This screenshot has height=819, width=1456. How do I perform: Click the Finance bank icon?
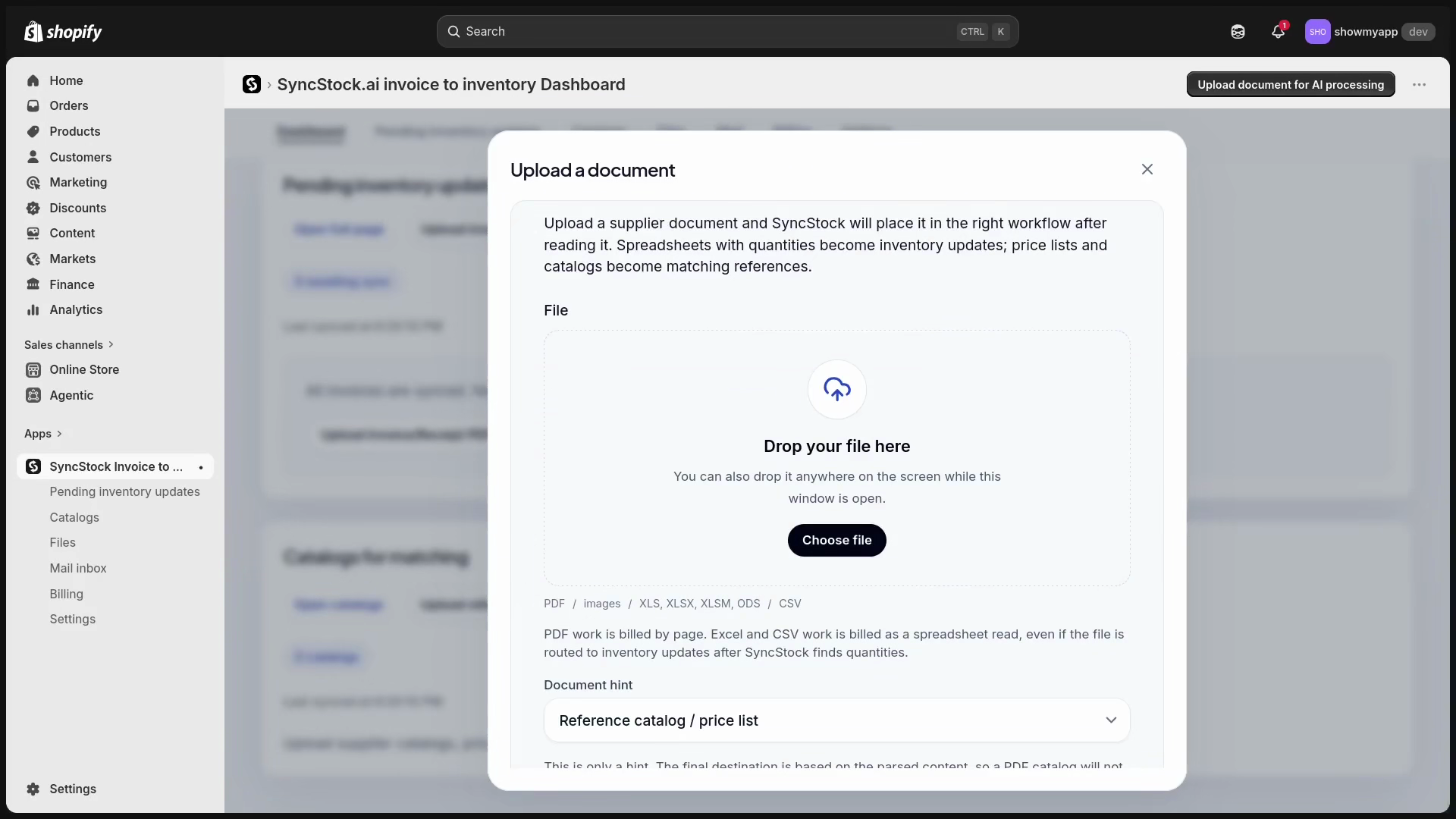(x=33, y=284)
